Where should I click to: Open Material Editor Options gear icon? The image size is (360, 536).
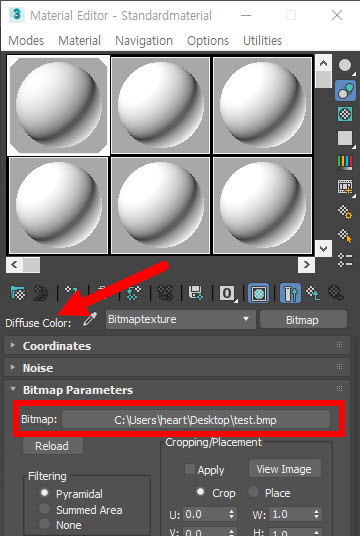coord(345,212)
